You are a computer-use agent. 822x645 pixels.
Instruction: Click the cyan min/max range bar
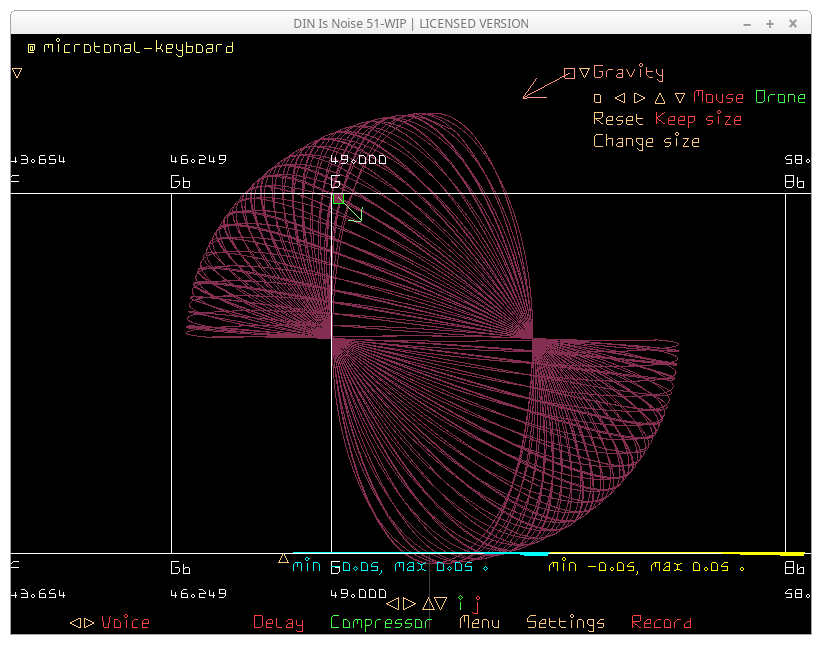pos(420,553)
